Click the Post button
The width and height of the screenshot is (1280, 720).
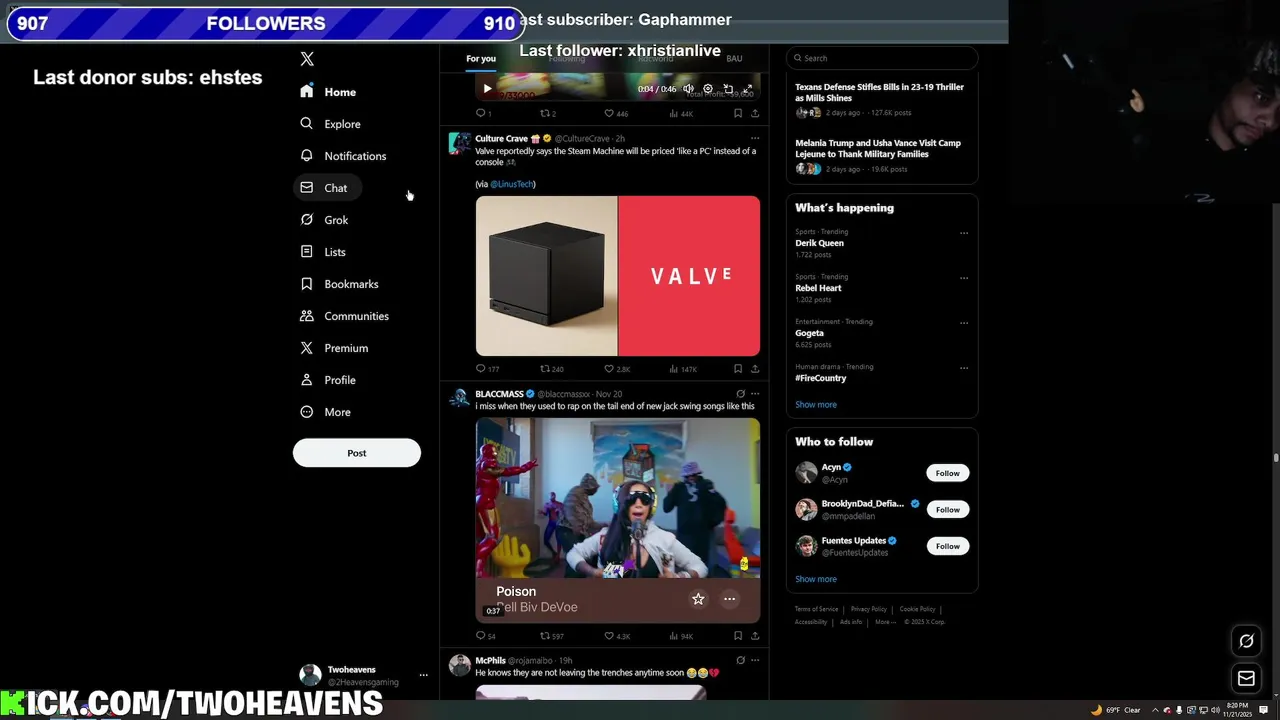[357, 453]
